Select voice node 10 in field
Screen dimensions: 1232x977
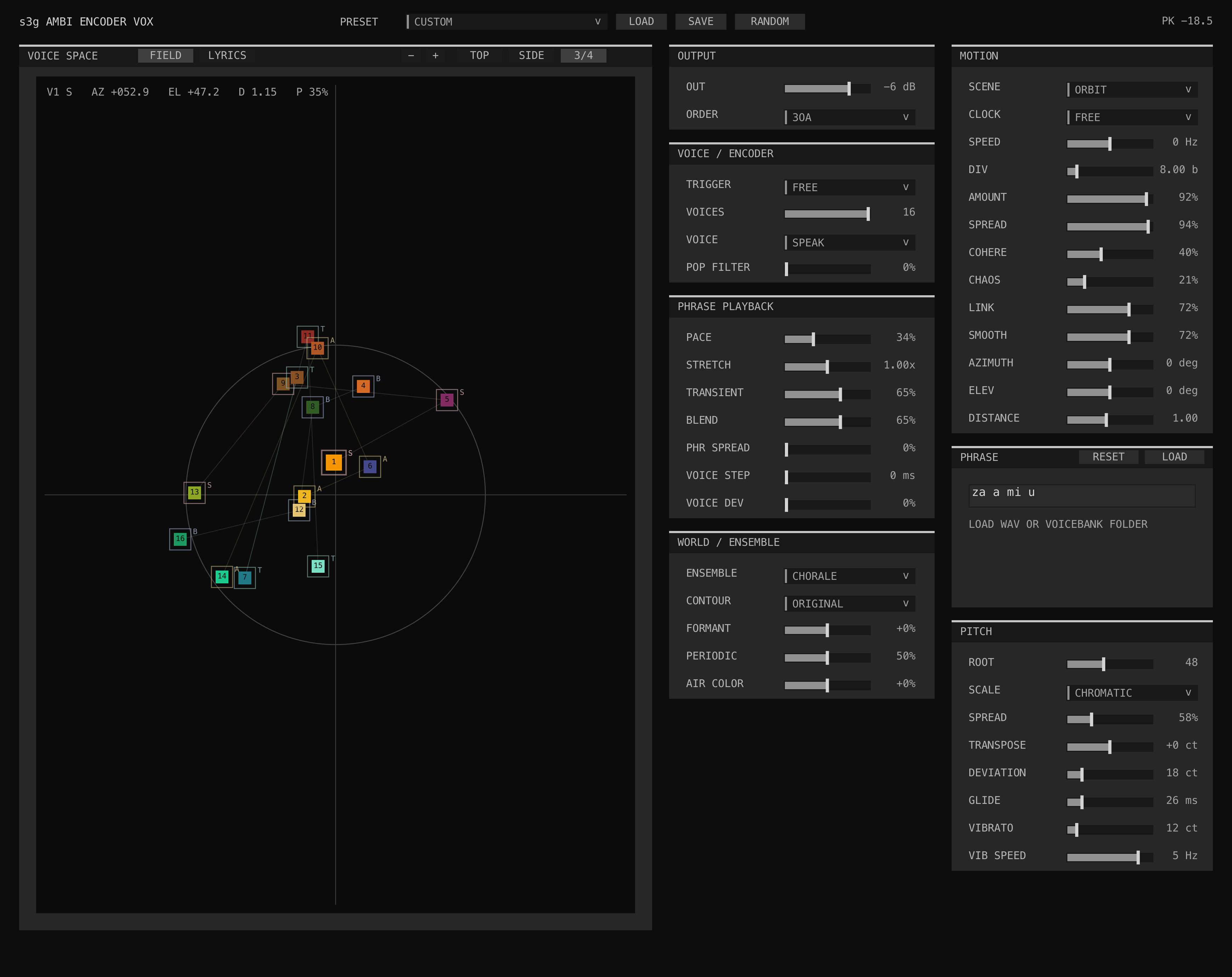coord(318,348)
